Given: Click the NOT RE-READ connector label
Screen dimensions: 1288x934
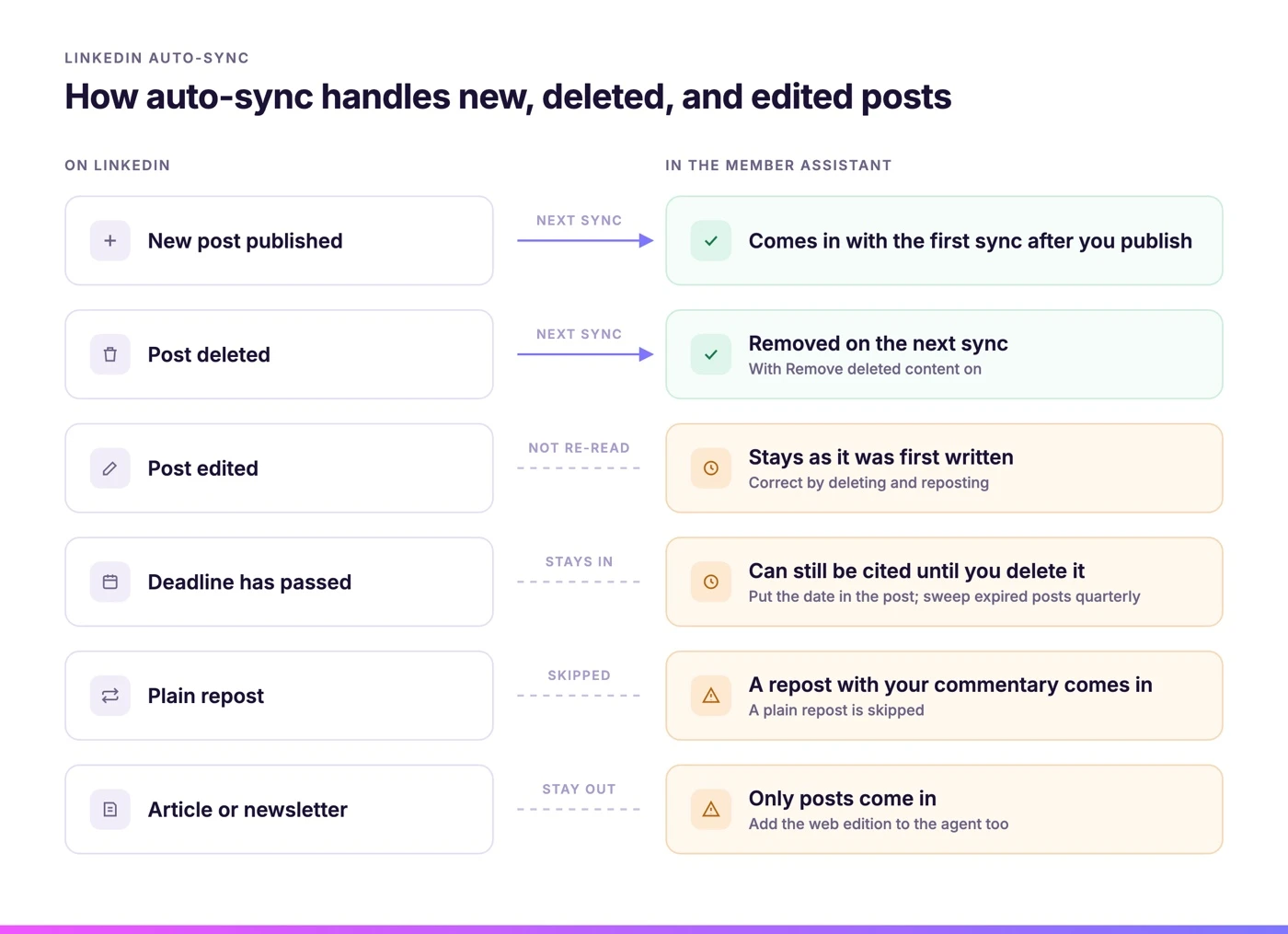Looking at the screenshot, I should point(579,448).
